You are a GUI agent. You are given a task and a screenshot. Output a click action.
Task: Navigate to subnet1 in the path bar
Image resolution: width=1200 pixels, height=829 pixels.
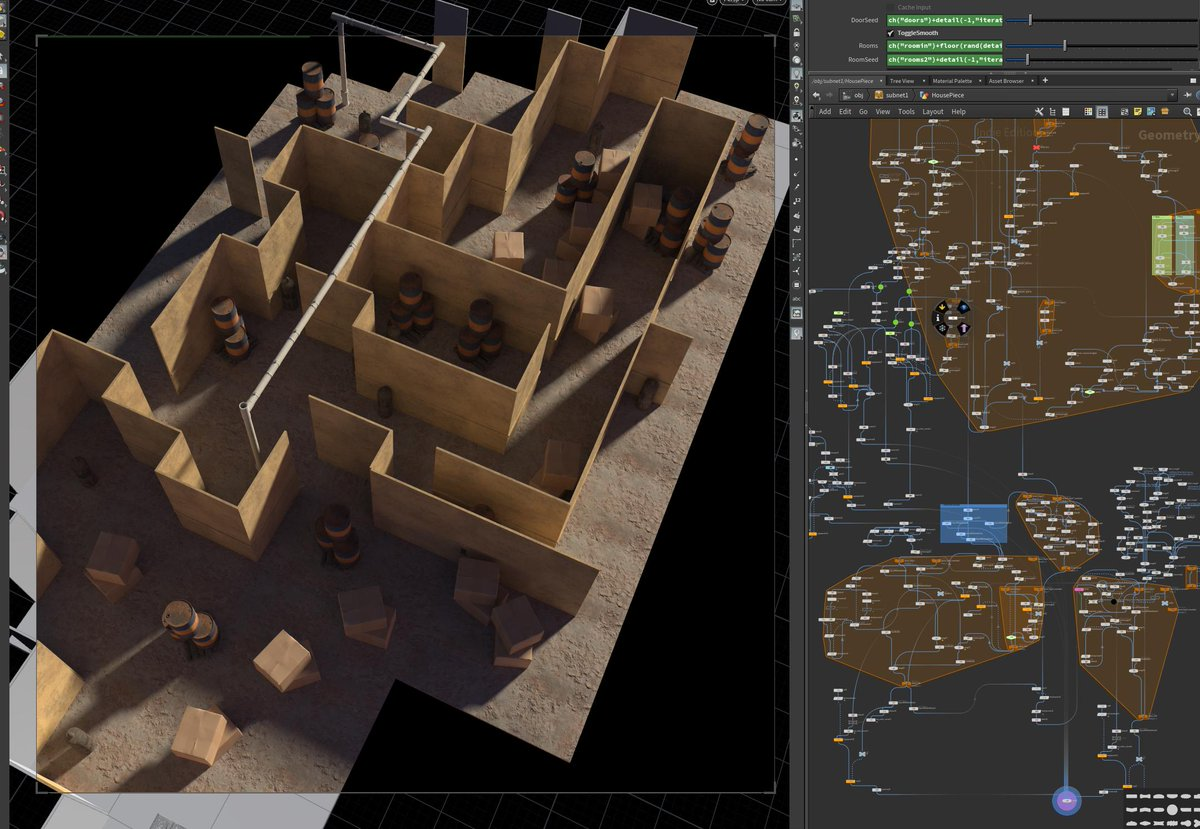pos(891,95)
